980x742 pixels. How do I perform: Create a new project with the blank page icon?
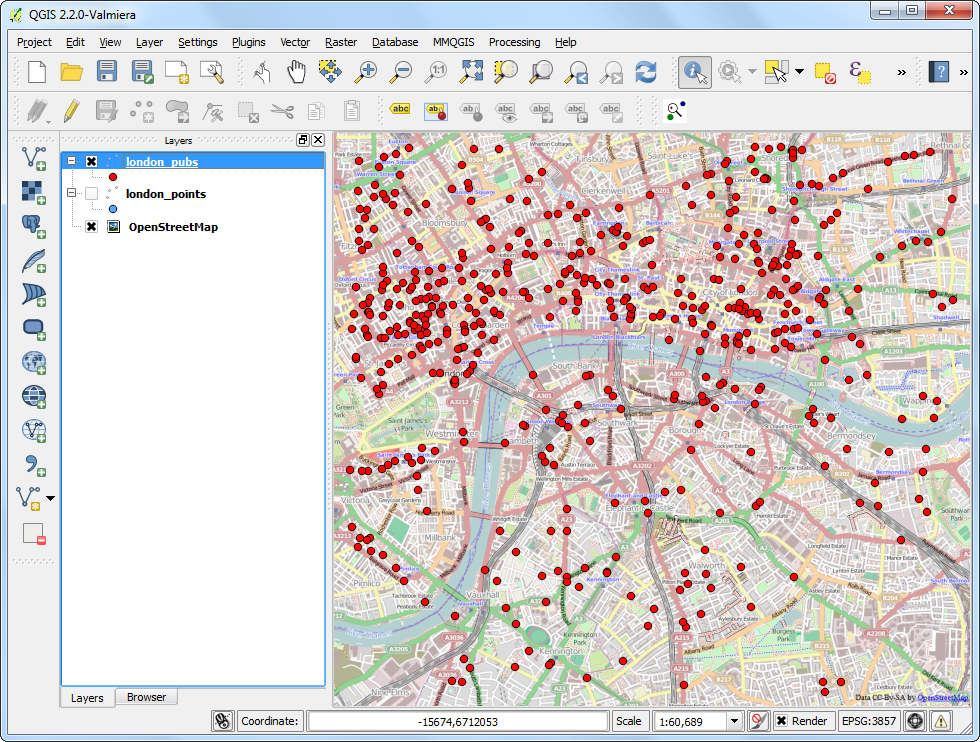(36, 72)
